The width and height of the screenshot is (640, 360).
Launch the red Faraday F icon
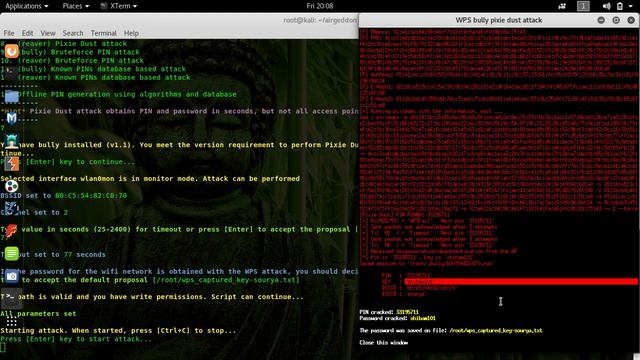(11, 231)
